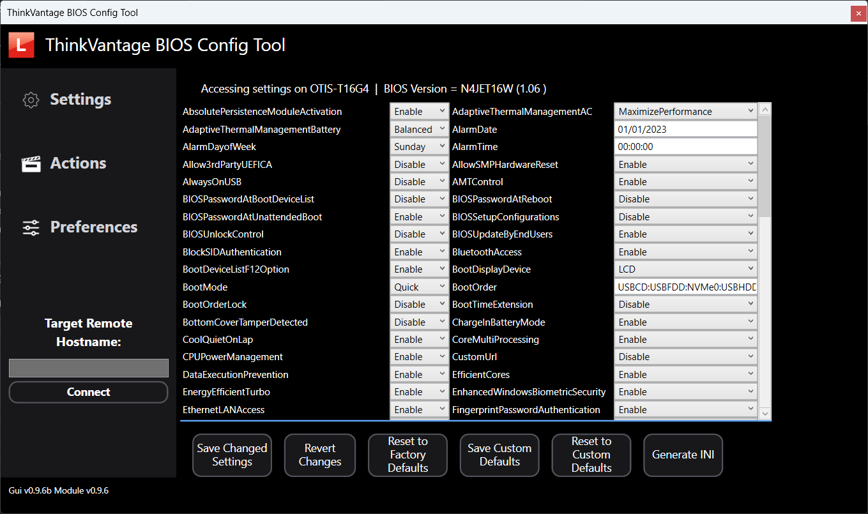Screen dimensions: 868x514
Task: Open the BIOSPasswordAtBootDeviceList dropdown
Action: pos(419,199)
